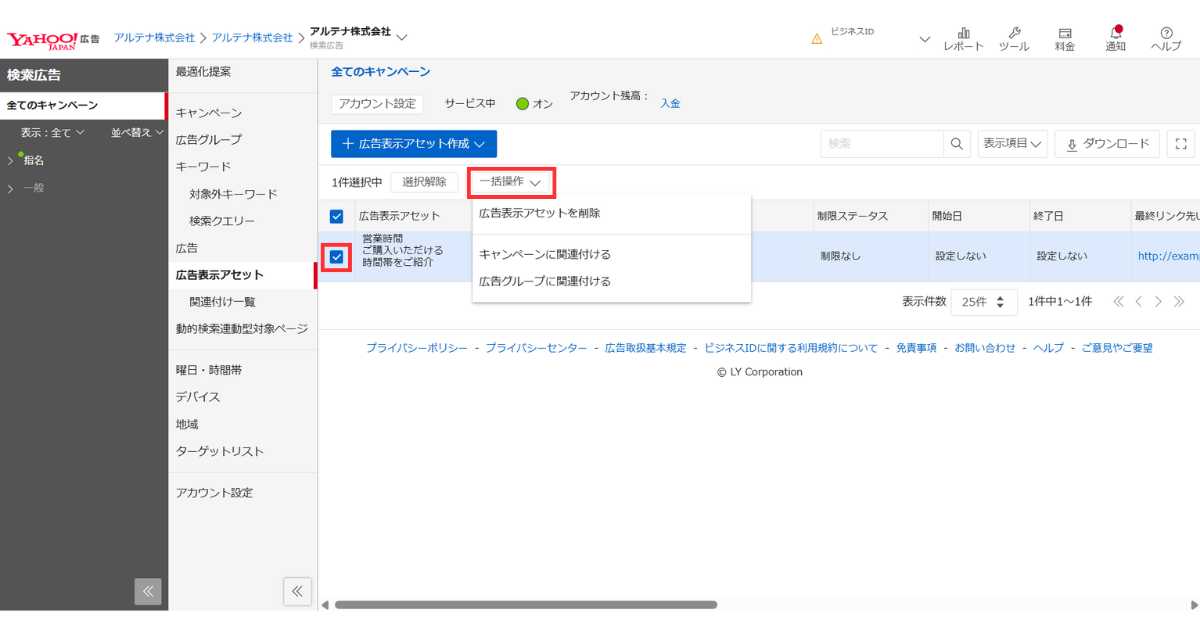Select キーワード in side menu
The height and width of the screenshot is (630, 1200).
coord(203,167)
